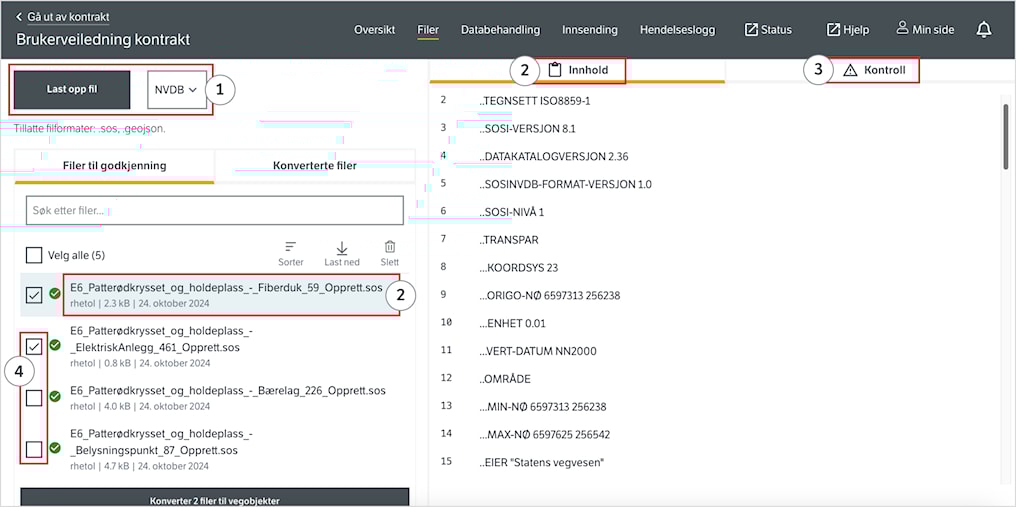Click the Brukerveiledning kontrakt title
Viewport: 1016px width, 507px height.
click(x=103, y=40)
